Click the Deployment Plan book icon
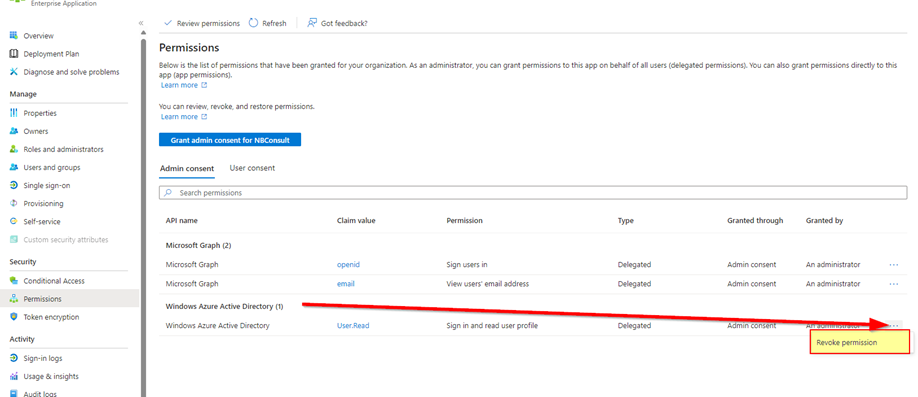The height and width of the screenshot is (397, 918). [x=14, y=54]
